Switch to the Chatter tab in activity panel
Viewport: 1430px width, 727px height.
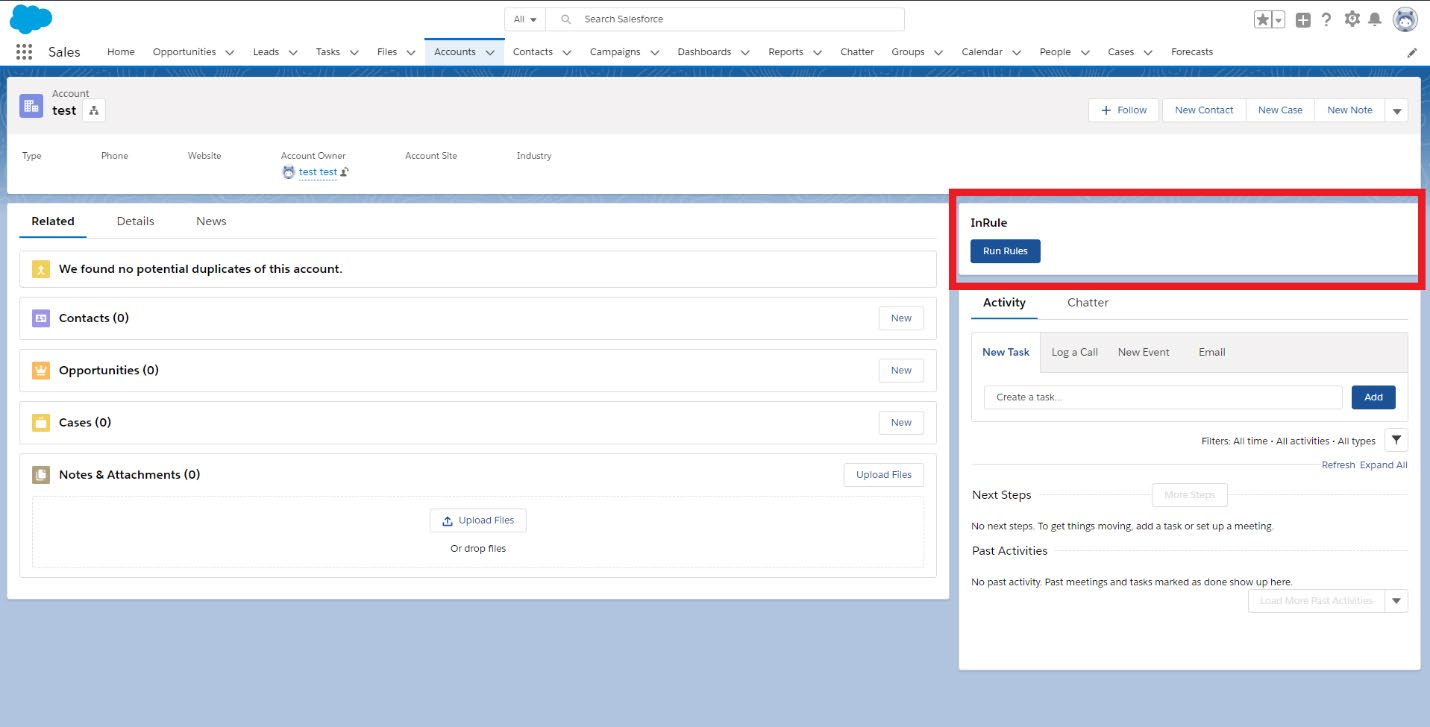tap(1088, 302)
